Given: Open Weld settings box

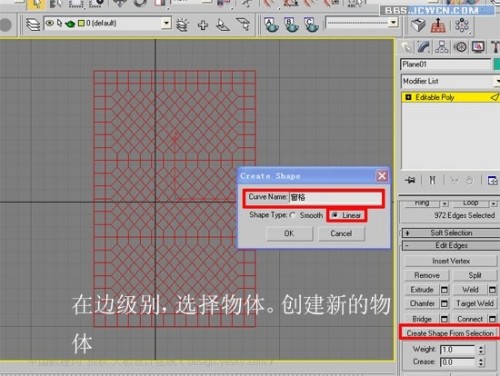Looking at the screenshot, I should pos(492,290).
